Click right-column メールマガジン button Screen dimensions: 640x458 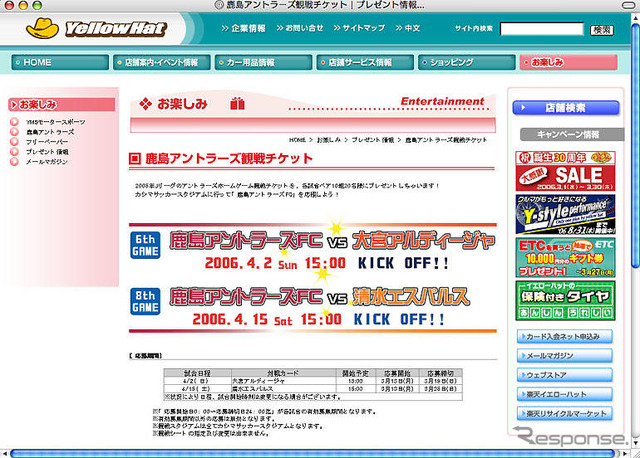click(564, 356)
